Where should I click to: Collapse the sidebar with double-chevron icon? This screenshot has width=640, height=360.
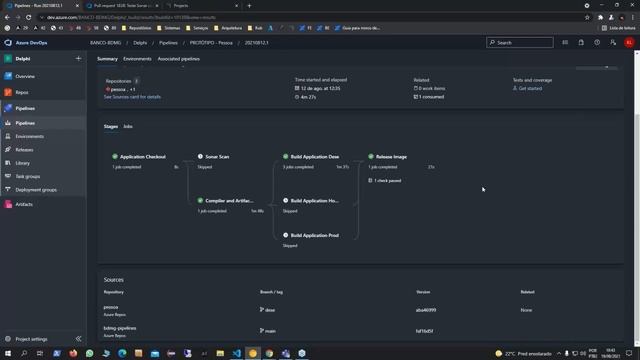pyautogui.click(x=78, y=339)
